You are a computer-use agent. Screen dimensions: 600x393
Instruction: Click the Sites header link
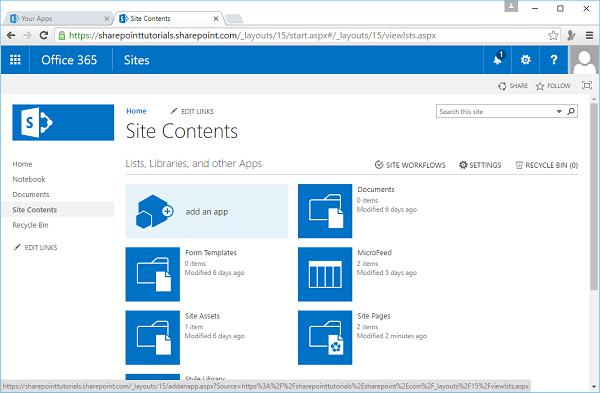(136, 60)
